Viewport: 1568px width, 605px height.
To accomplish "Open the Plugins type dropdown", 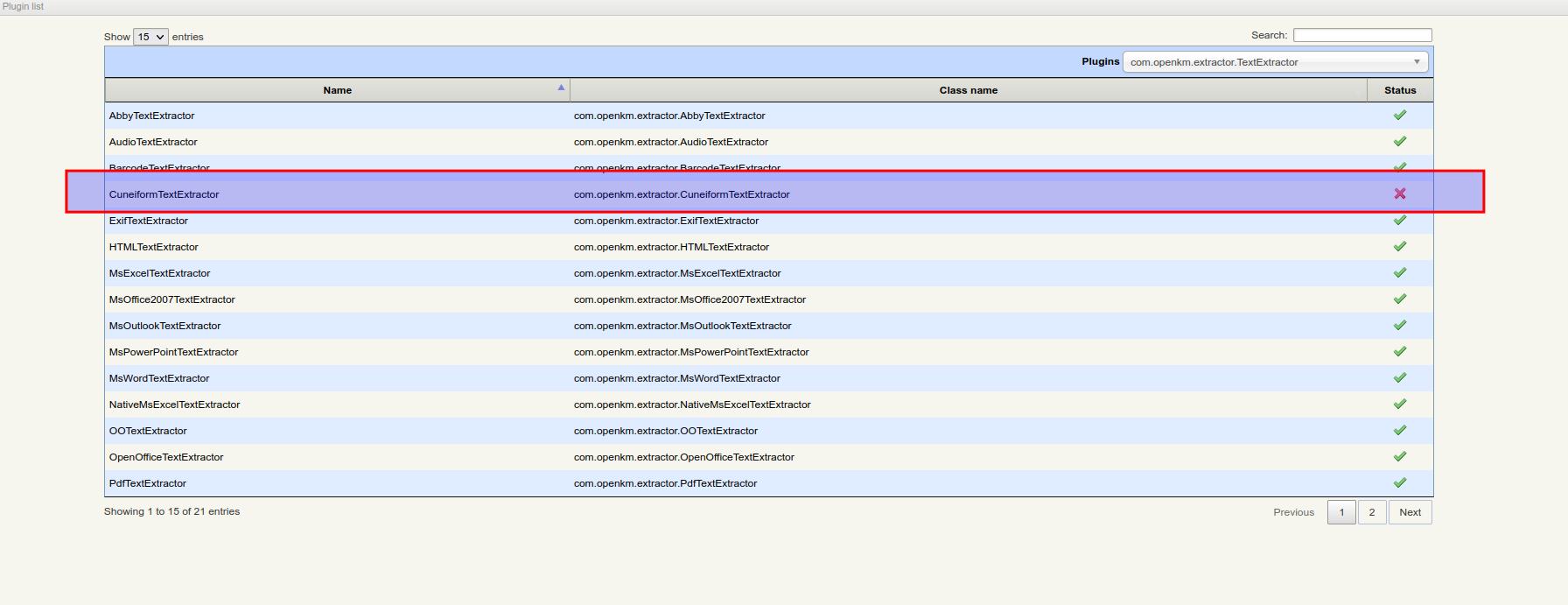I will point(1275,62).
